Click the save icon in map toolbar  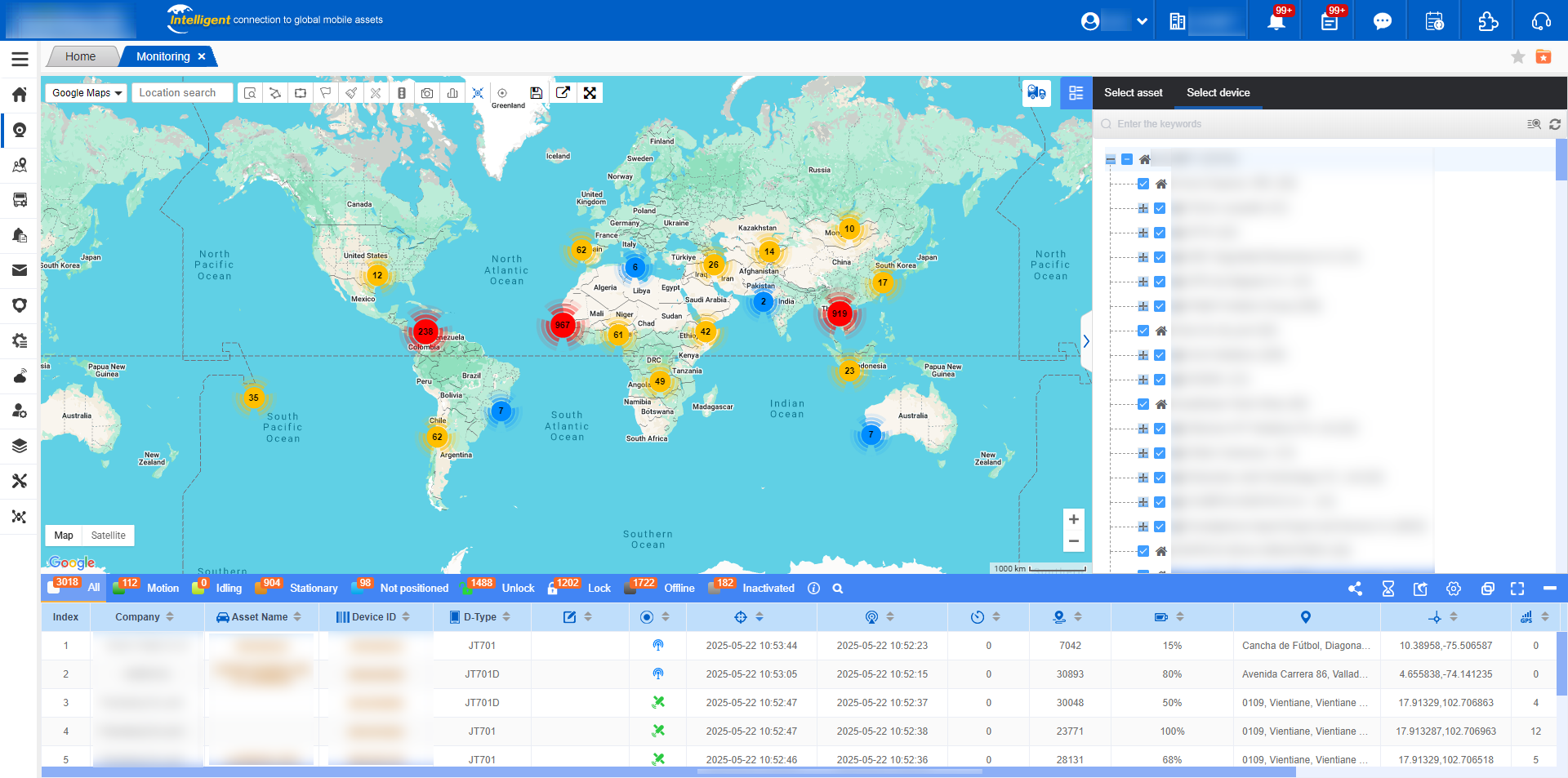[x=536, y=93]
